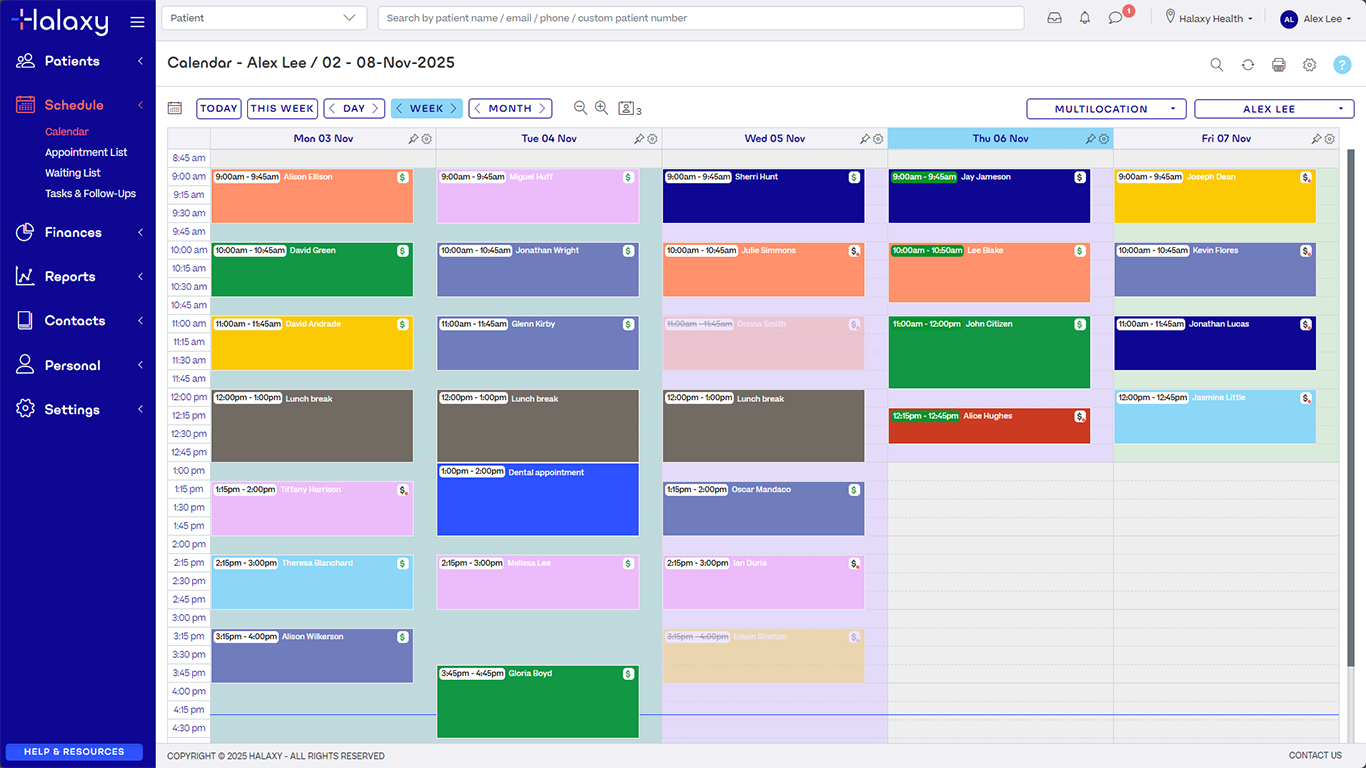Go to the next week arrow
This screenshot has width=1366, height=768.
click(x=453, y=109)
